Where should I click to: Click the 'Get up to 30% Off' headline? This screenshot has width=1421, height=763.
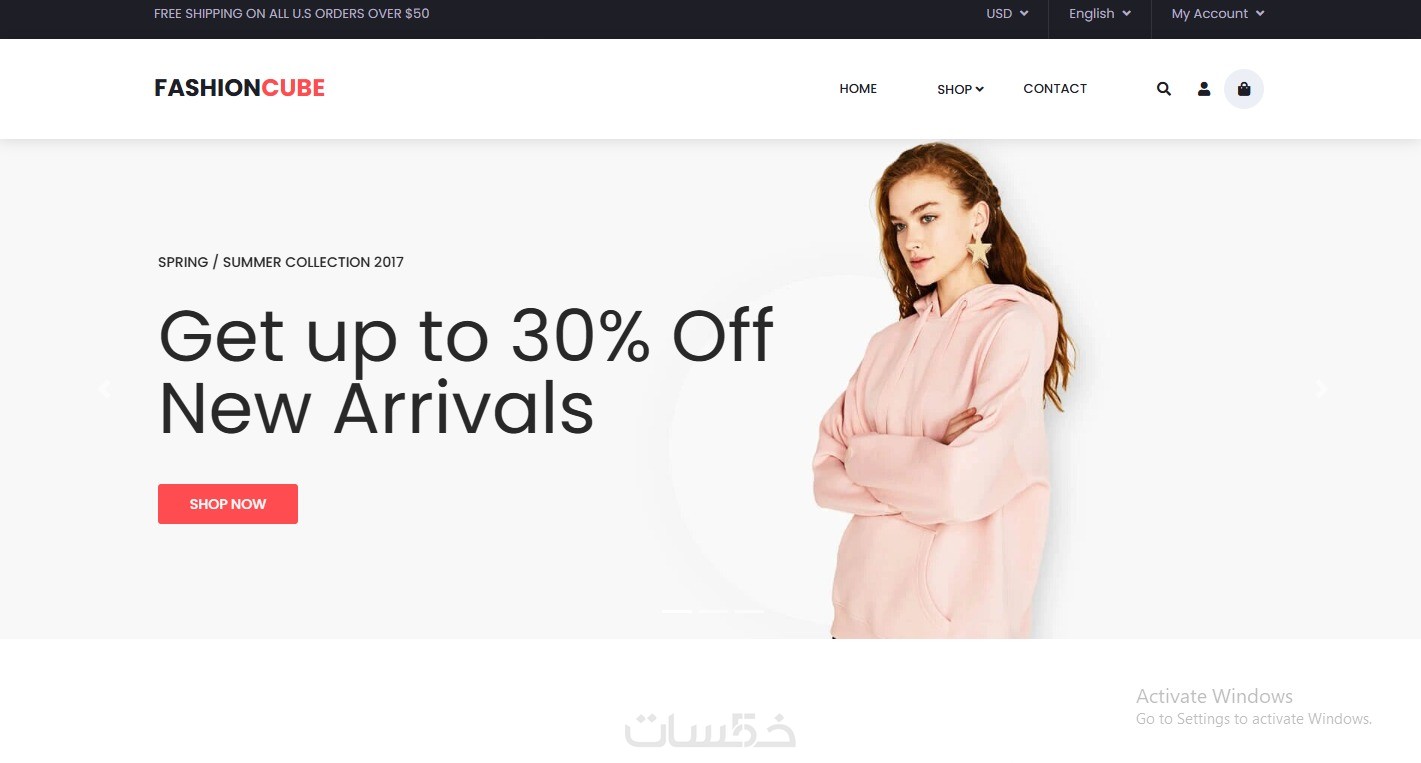coord(466,336)
